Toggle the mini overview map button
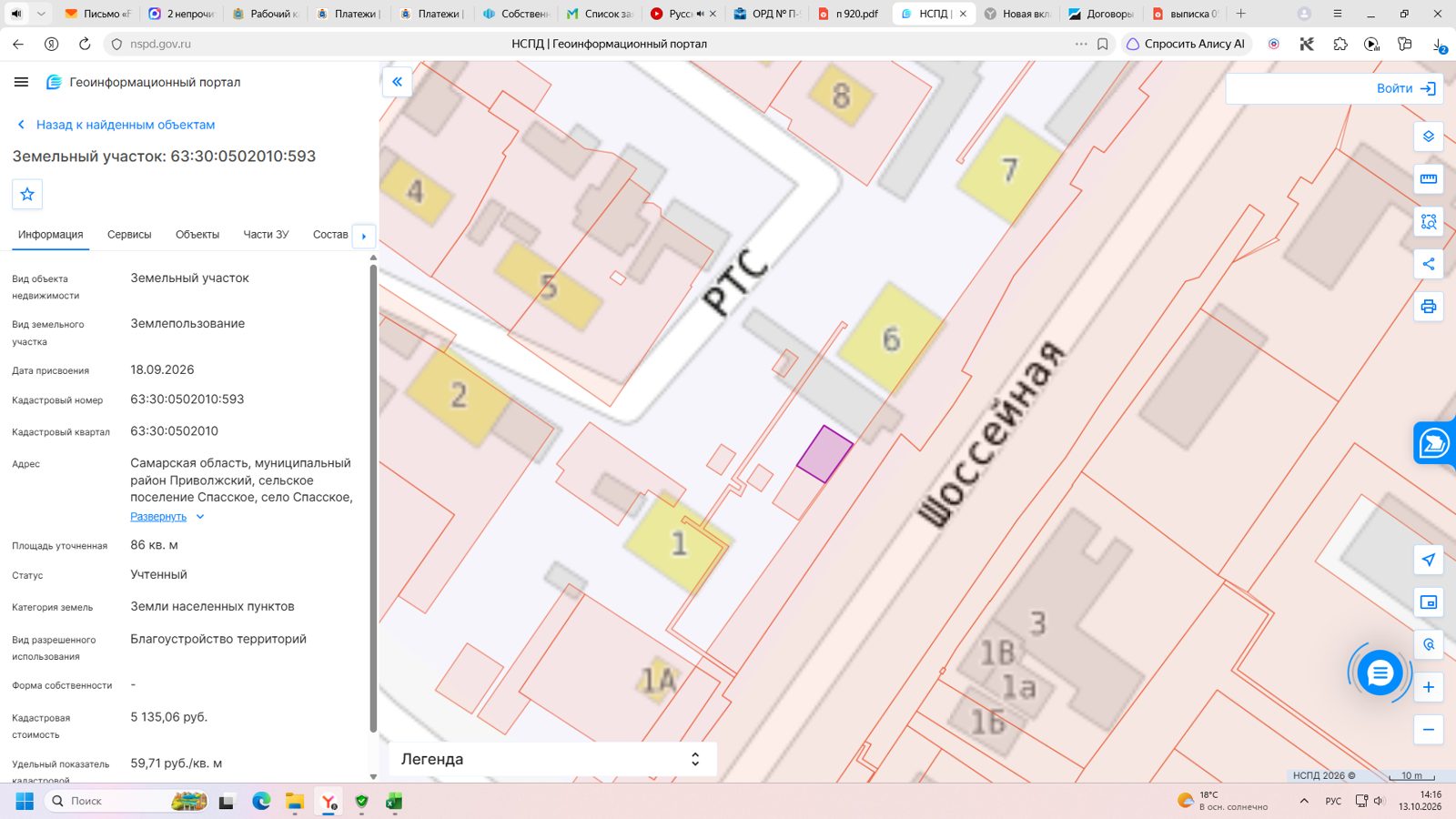Image resolution: width=1456 pixels, height=819 pixels. [x=1428, y=602]
